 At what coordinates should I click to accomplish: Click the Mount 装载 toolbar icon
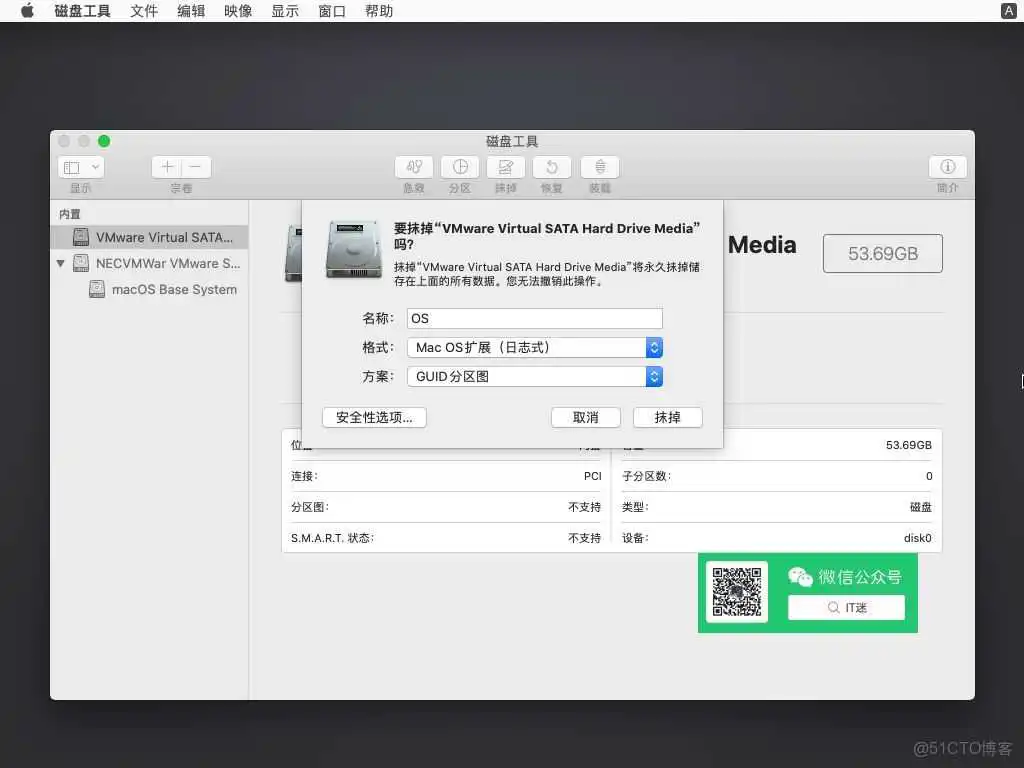click(x=600, y=167)
